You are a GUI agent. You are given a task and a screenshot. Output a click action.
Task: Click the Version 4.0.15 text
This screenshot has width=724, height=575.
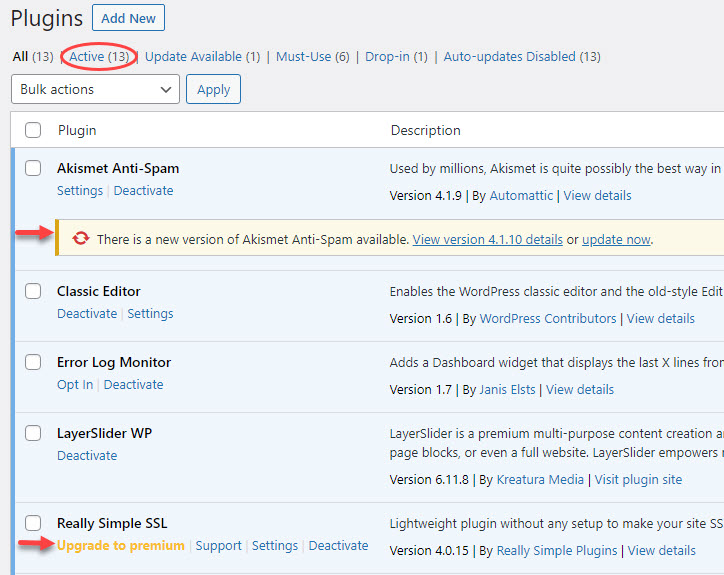[429, 551]
